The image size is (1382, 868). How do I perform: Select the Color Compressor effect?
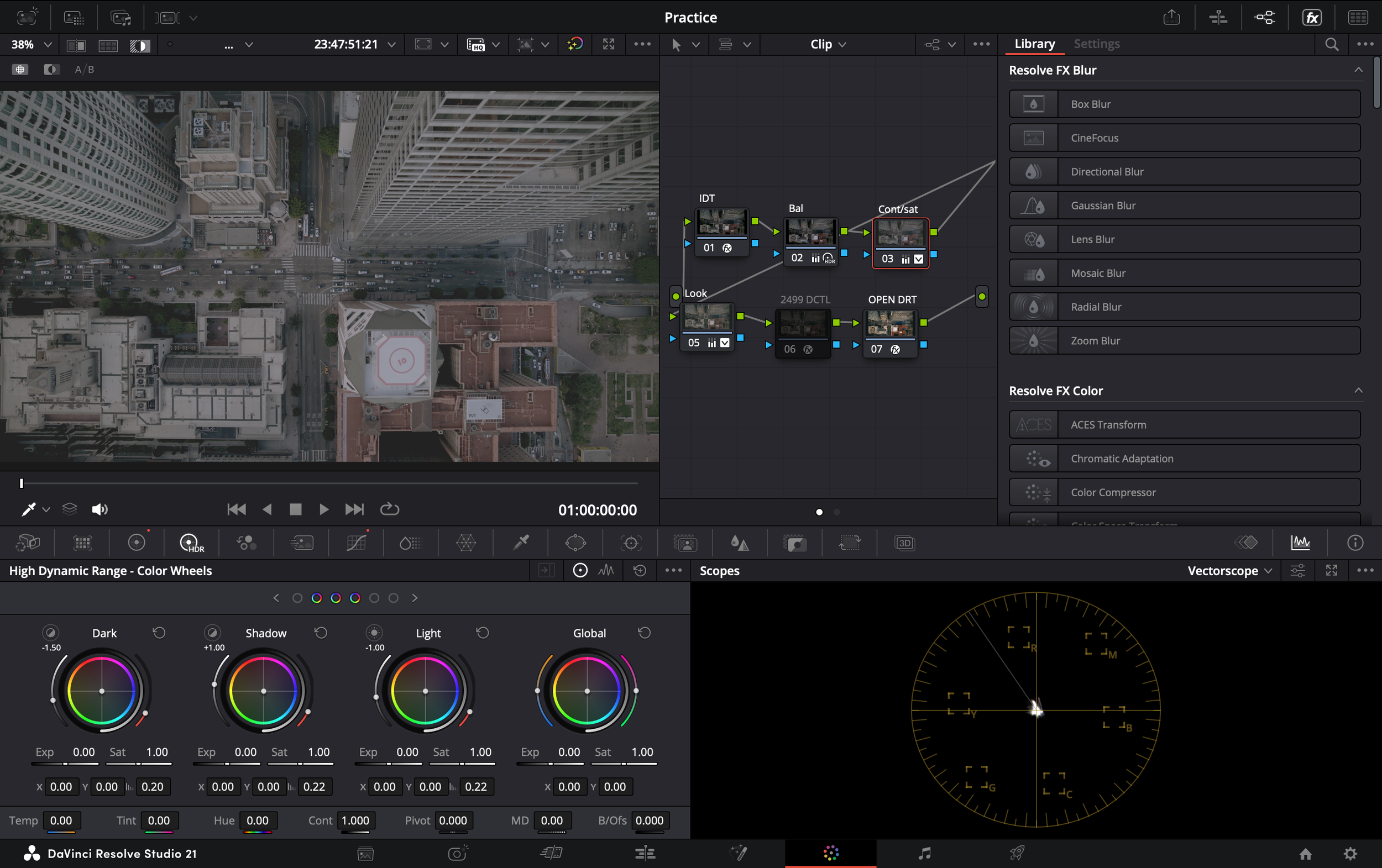[x=1185, y=492]
